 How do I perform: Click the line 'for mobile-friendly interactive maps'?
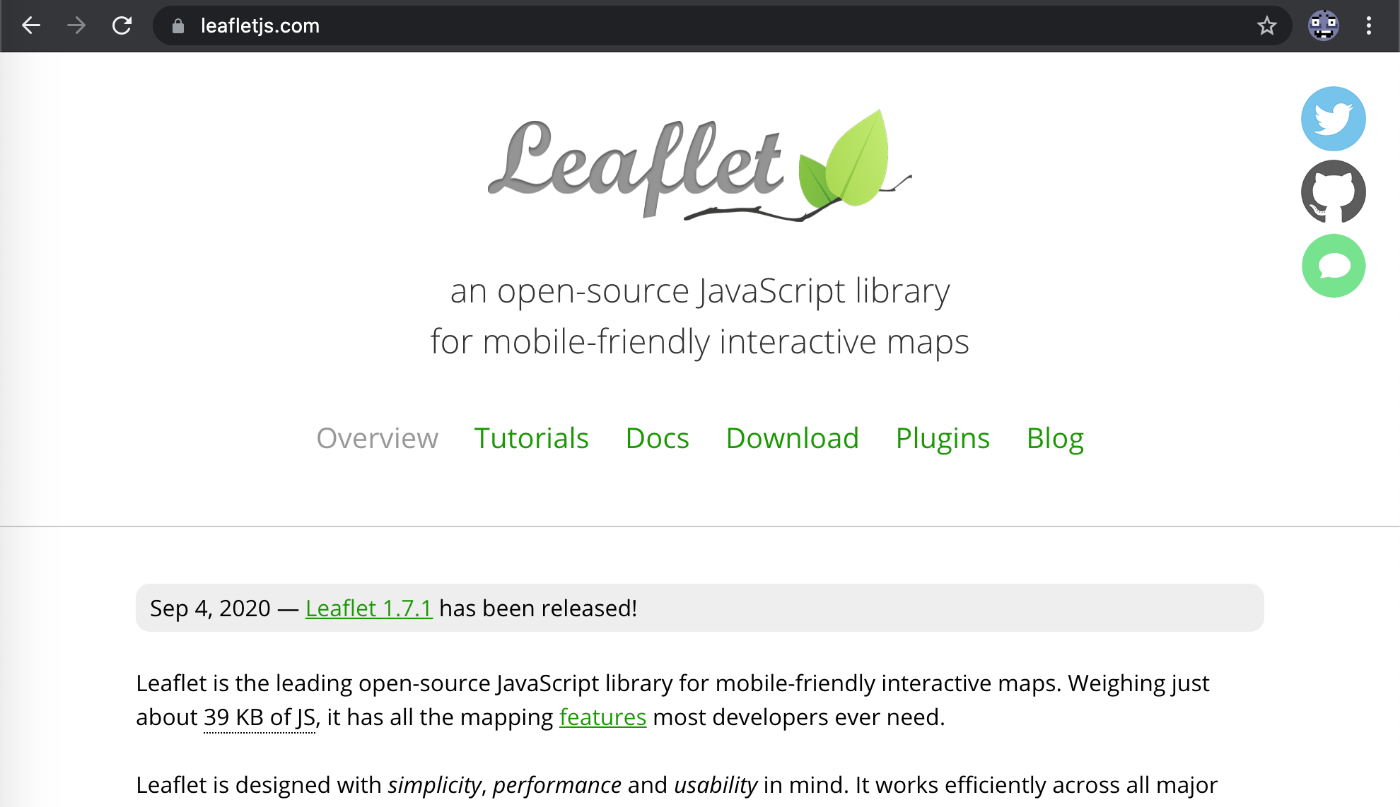click(x=700, y=342)
